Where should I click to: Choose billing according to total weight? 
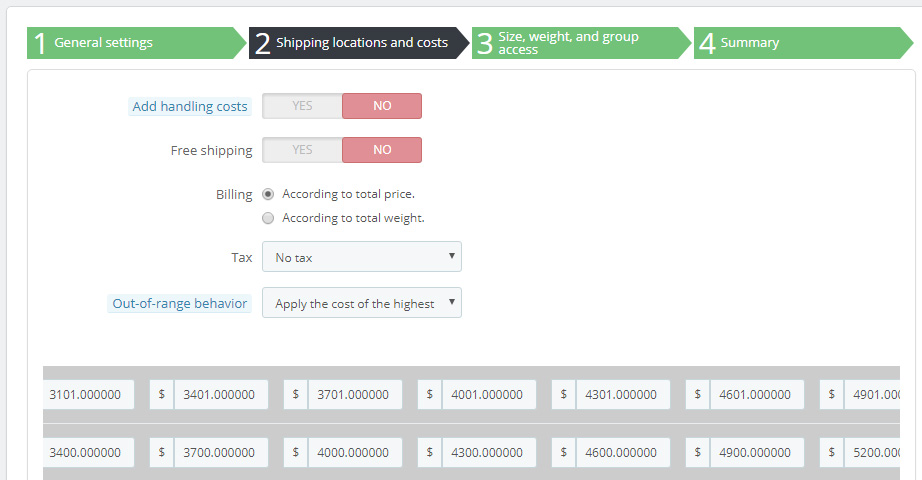(268, 218)
